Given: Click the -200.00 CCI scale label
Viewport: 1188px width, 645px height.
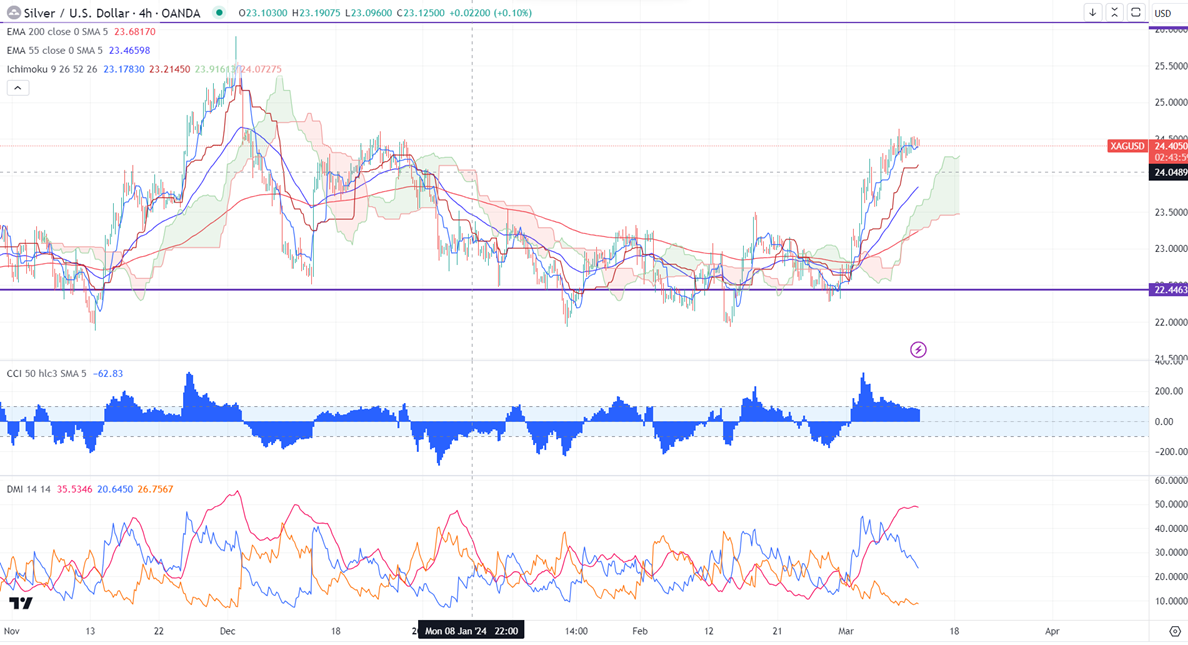Looking at the screenshot, I should (x=1169, y=452).
